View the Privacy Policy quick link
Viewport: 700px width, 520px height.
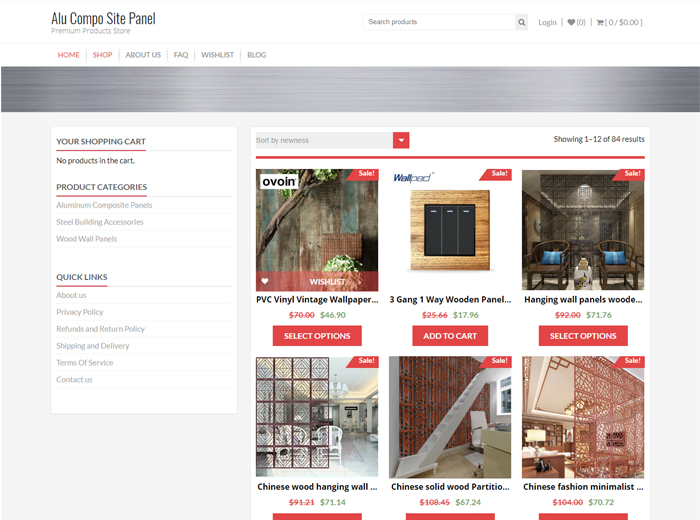click(80, 312)
